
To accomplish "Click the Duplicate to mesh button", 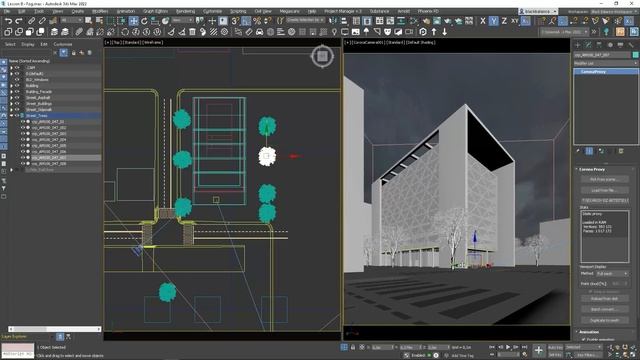I will click(604, 320).
